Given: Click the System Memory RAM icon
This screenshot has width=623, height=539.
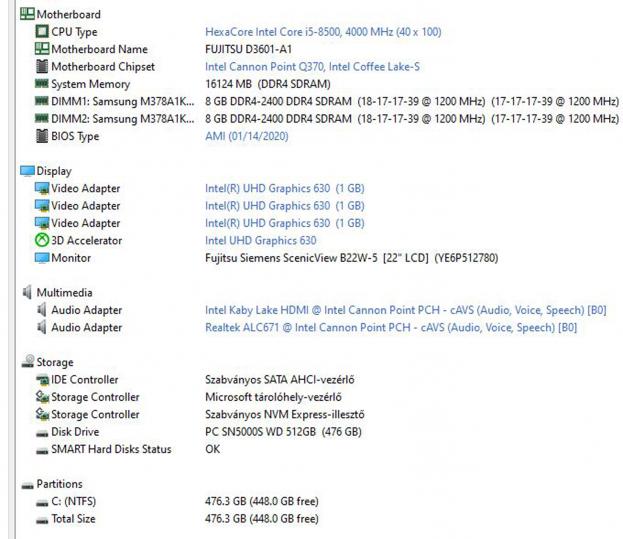Looking at the screenshot, I should [x=42, y=83].
